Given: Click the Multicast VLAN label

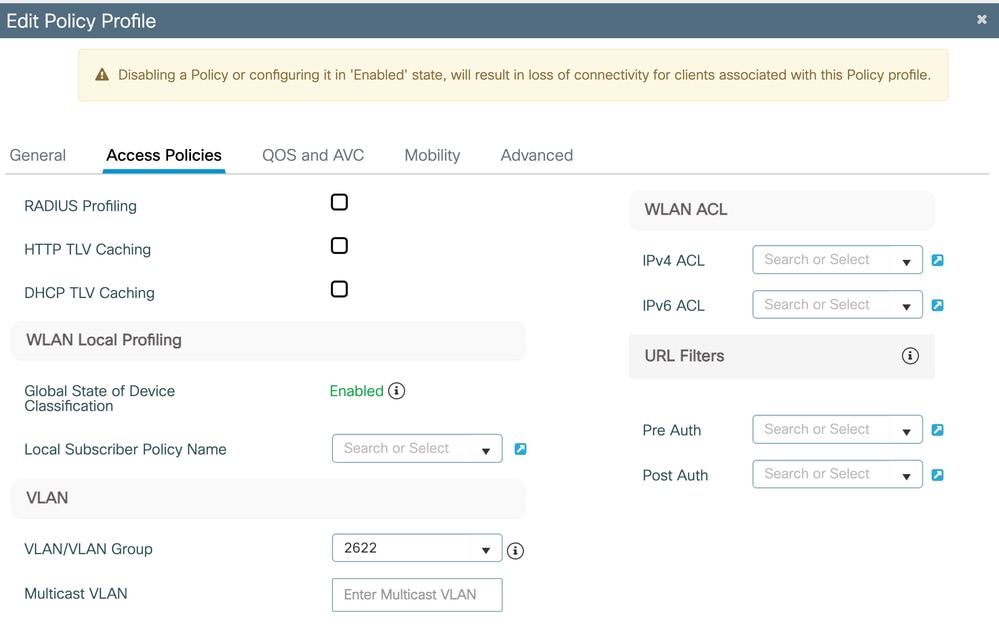Looking at the screenshot, I should coord(76,594).
